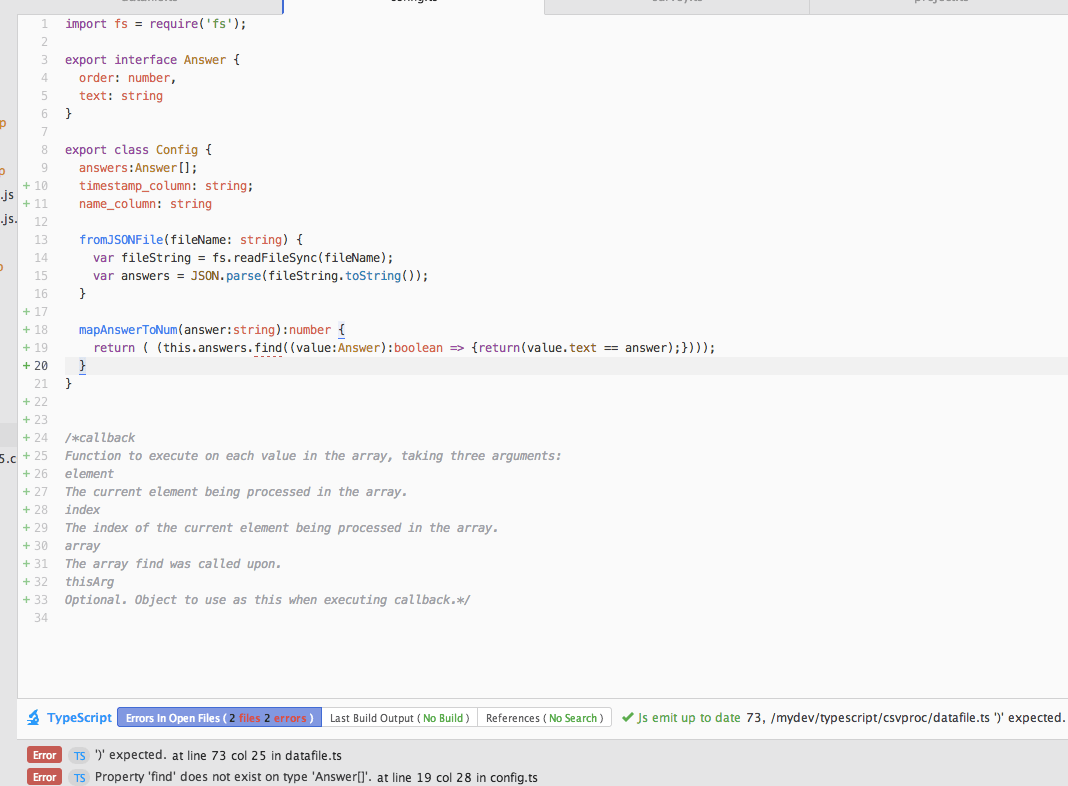
Task: Click the git added marker on line 10
Action: click(27, 185)
